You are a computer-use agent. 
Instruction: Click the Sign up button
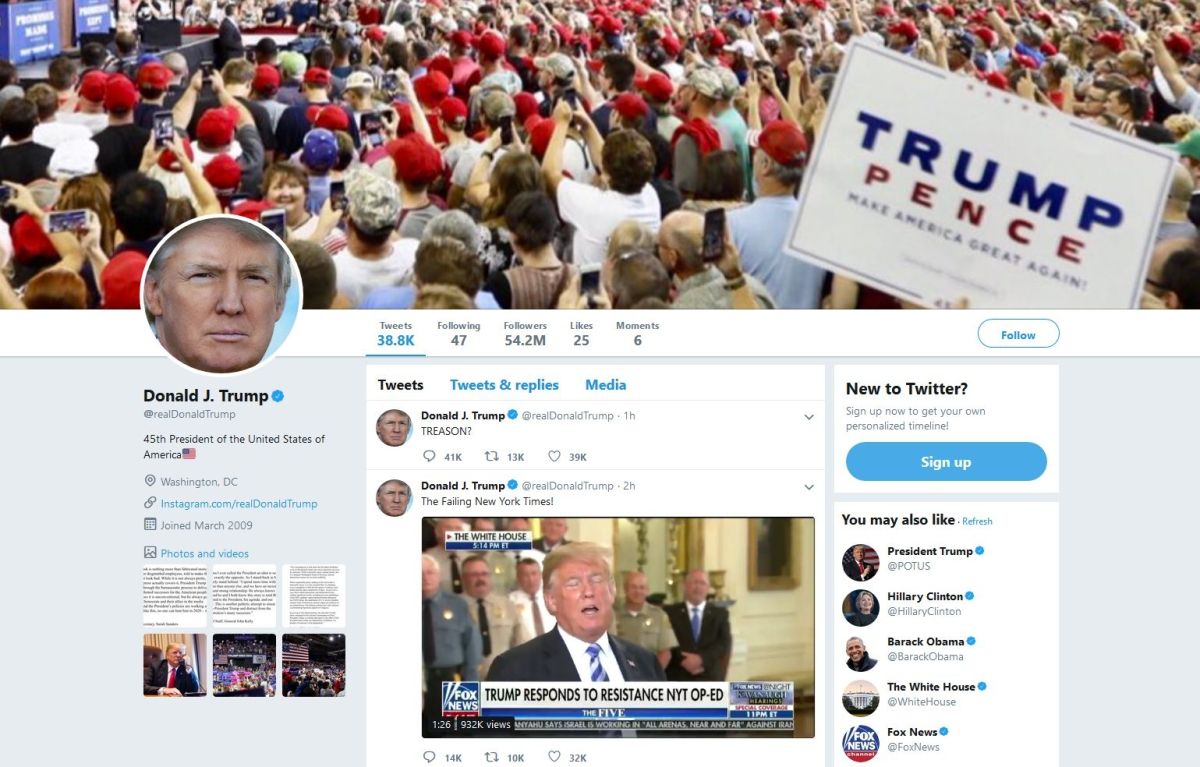pos(946,462)
